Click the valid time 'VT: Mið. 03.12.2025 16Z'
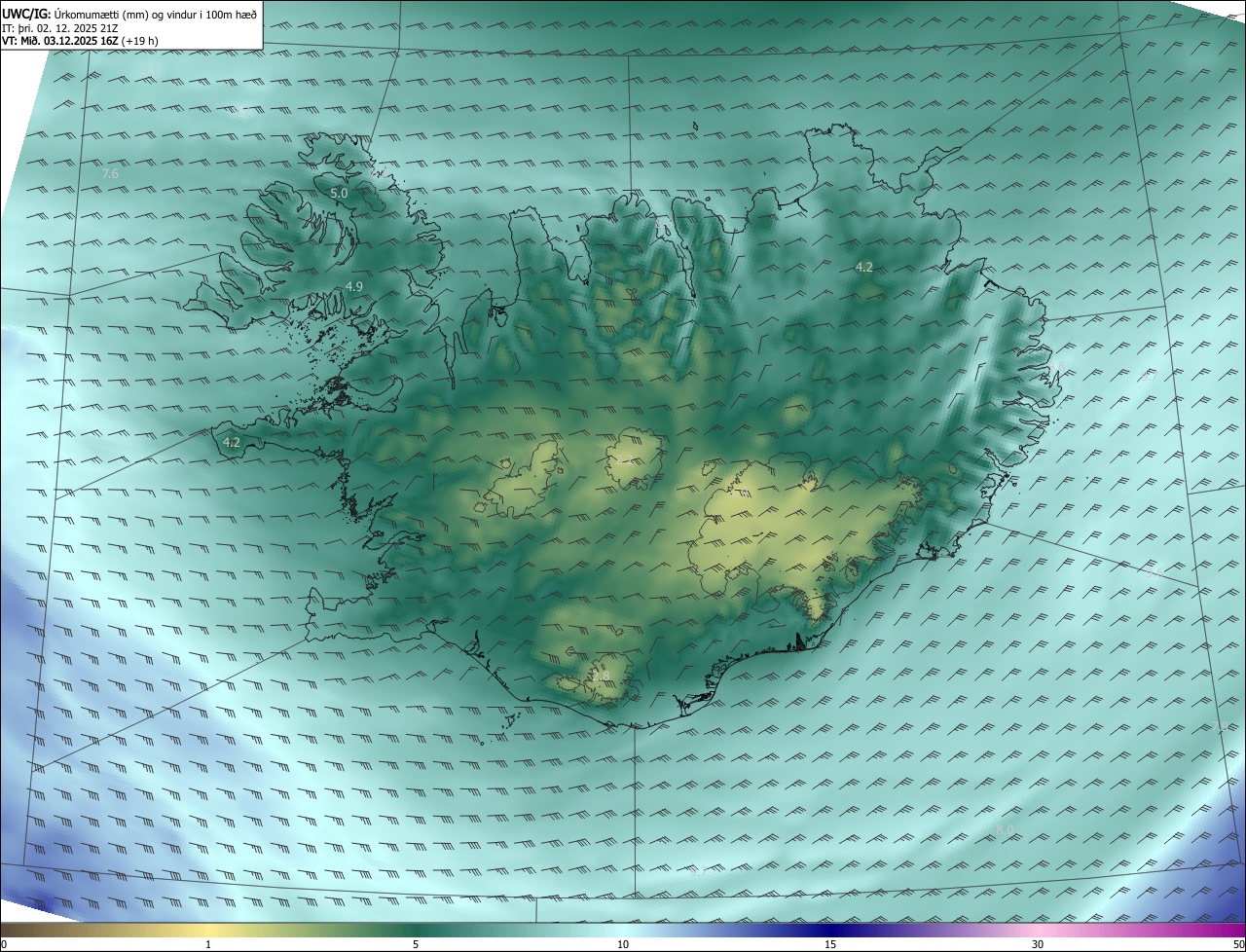 coord(60,42)
